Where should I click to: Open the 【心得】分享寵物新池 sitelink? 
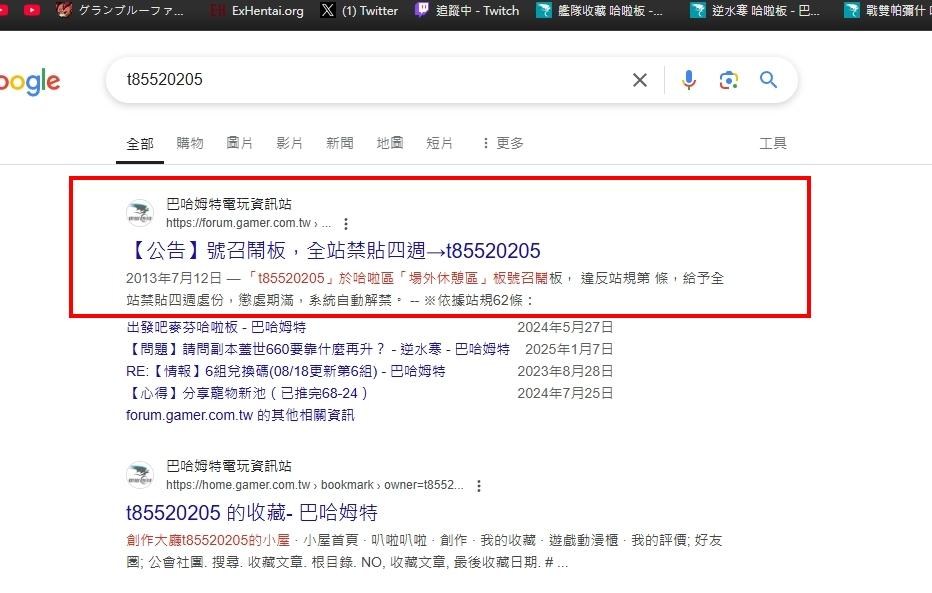pyautogui.click(x=247, y=393)
